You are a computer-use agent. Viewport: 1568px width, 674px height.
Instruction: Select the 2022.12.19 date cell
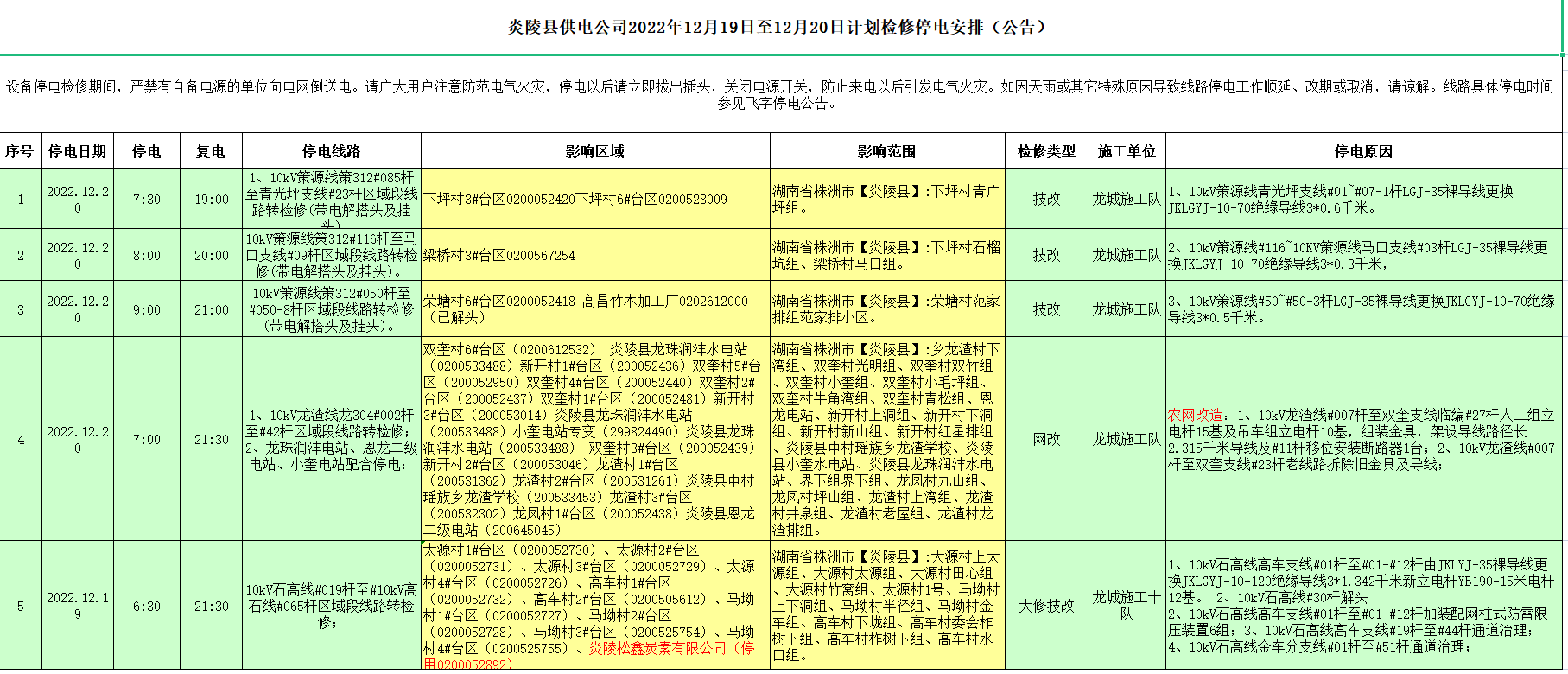coord(77,606)
